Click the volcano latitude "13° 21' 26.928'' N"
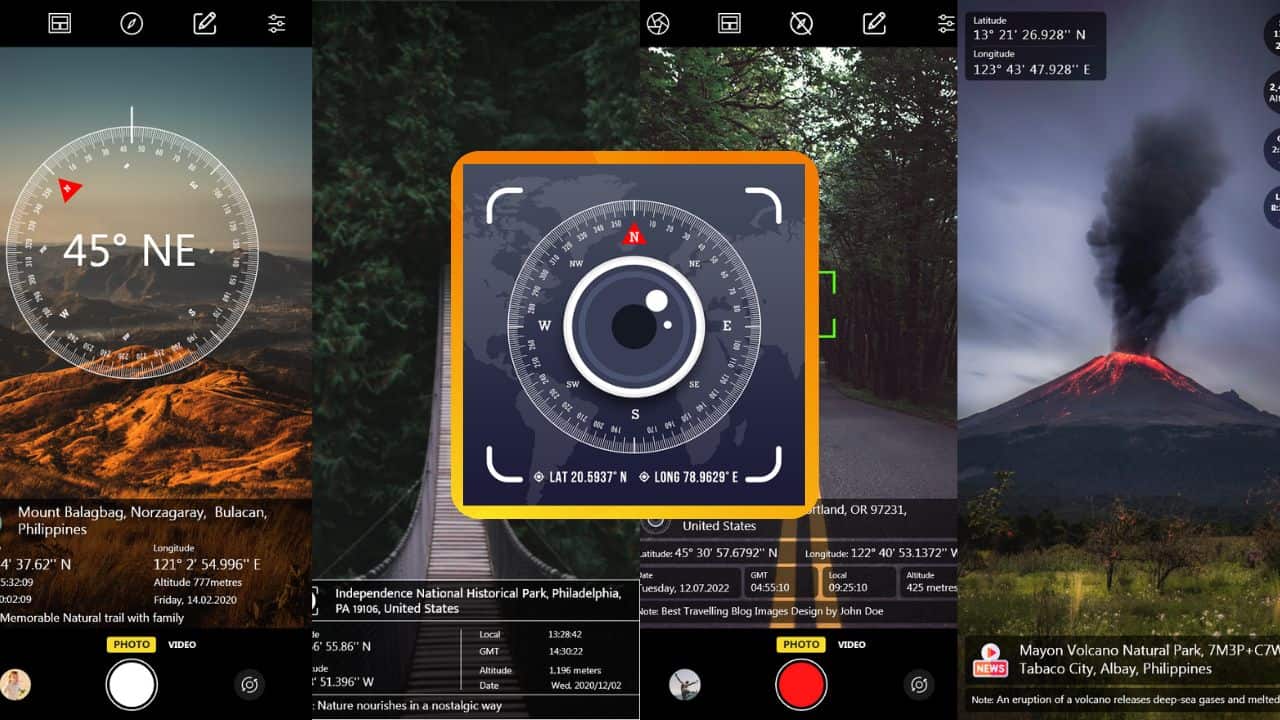Screen dimensions: 1280x720 pyautogui.click(x=1030, y=35)
